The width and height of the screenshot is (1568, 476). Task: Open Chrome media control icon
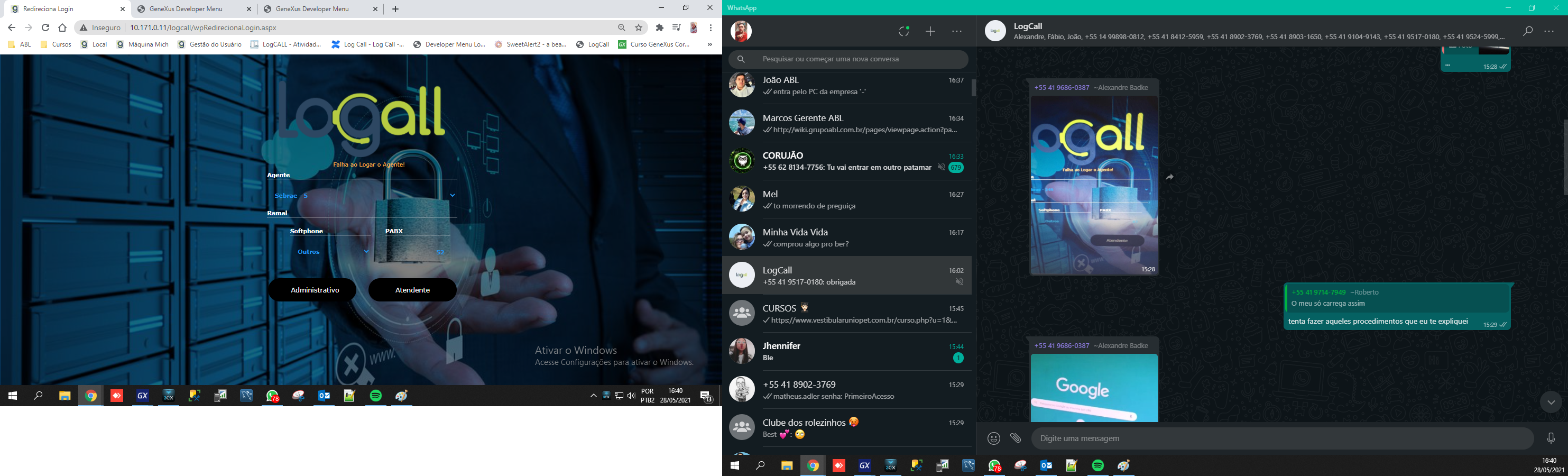tap(676, 28)
